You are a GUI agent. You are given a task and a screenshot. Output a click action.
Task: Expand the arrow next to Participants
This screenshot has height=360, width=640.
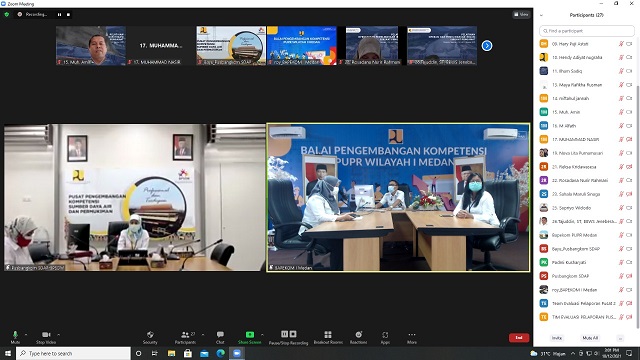point(203,335)
